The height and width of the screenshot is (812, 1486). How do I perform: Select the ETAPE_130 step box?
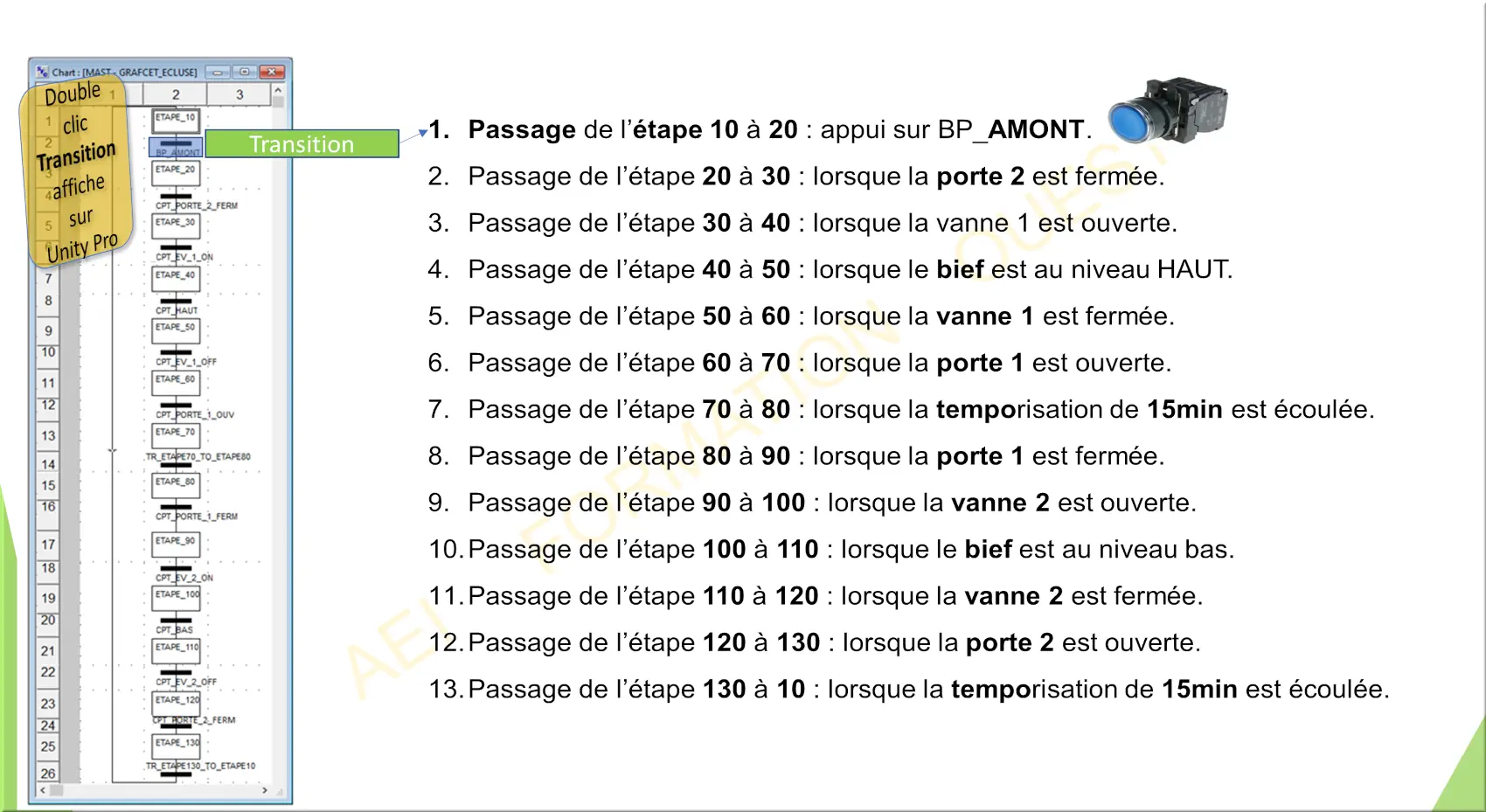coord(176,746)
